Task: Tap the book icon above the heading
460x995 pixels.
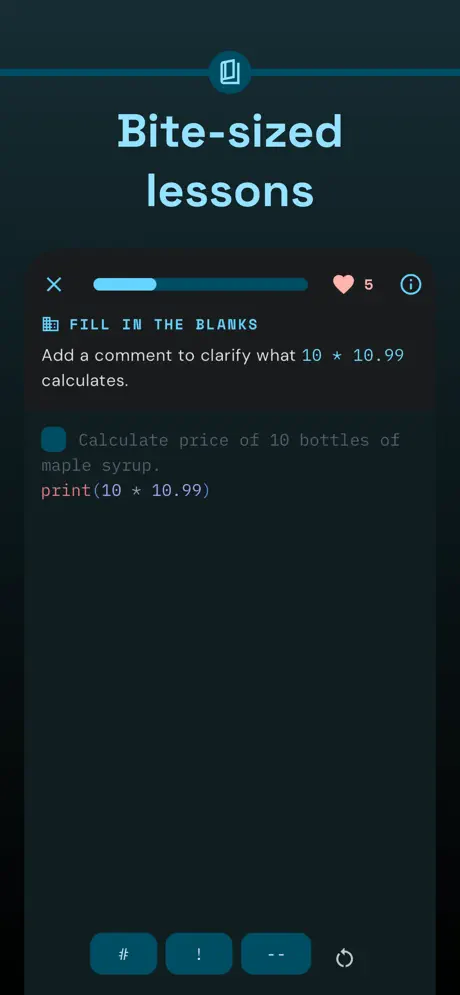Action: coord(230,72)
